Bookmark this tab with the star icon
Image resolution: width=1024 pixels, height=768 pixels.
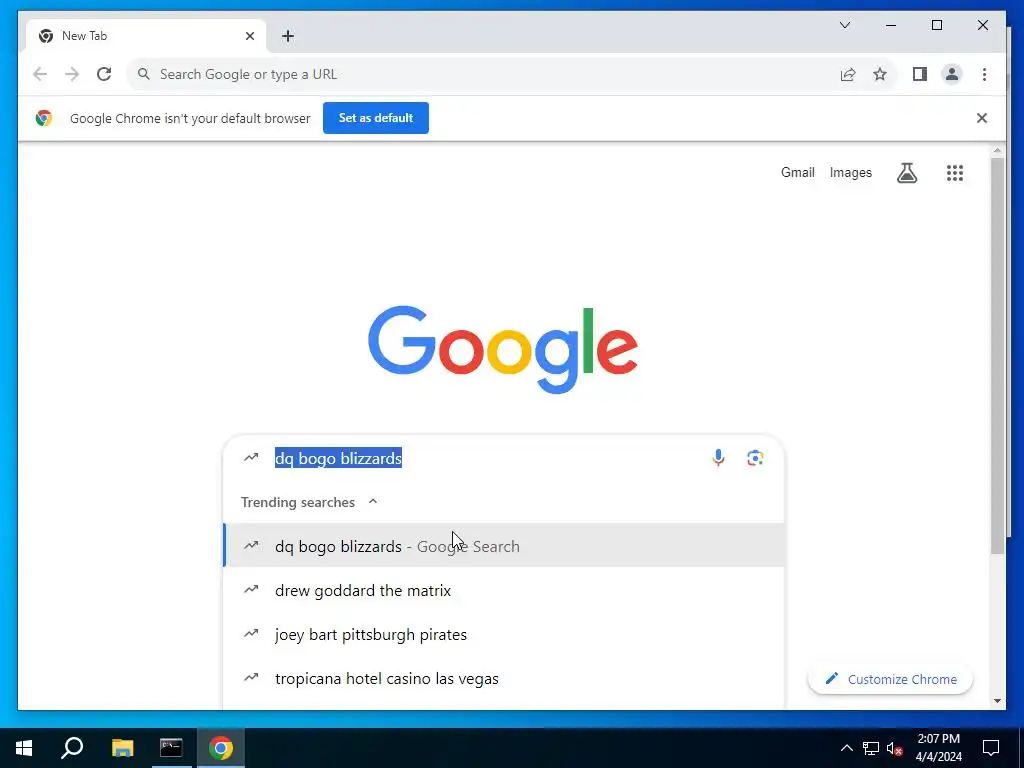[x=880, y=74]
